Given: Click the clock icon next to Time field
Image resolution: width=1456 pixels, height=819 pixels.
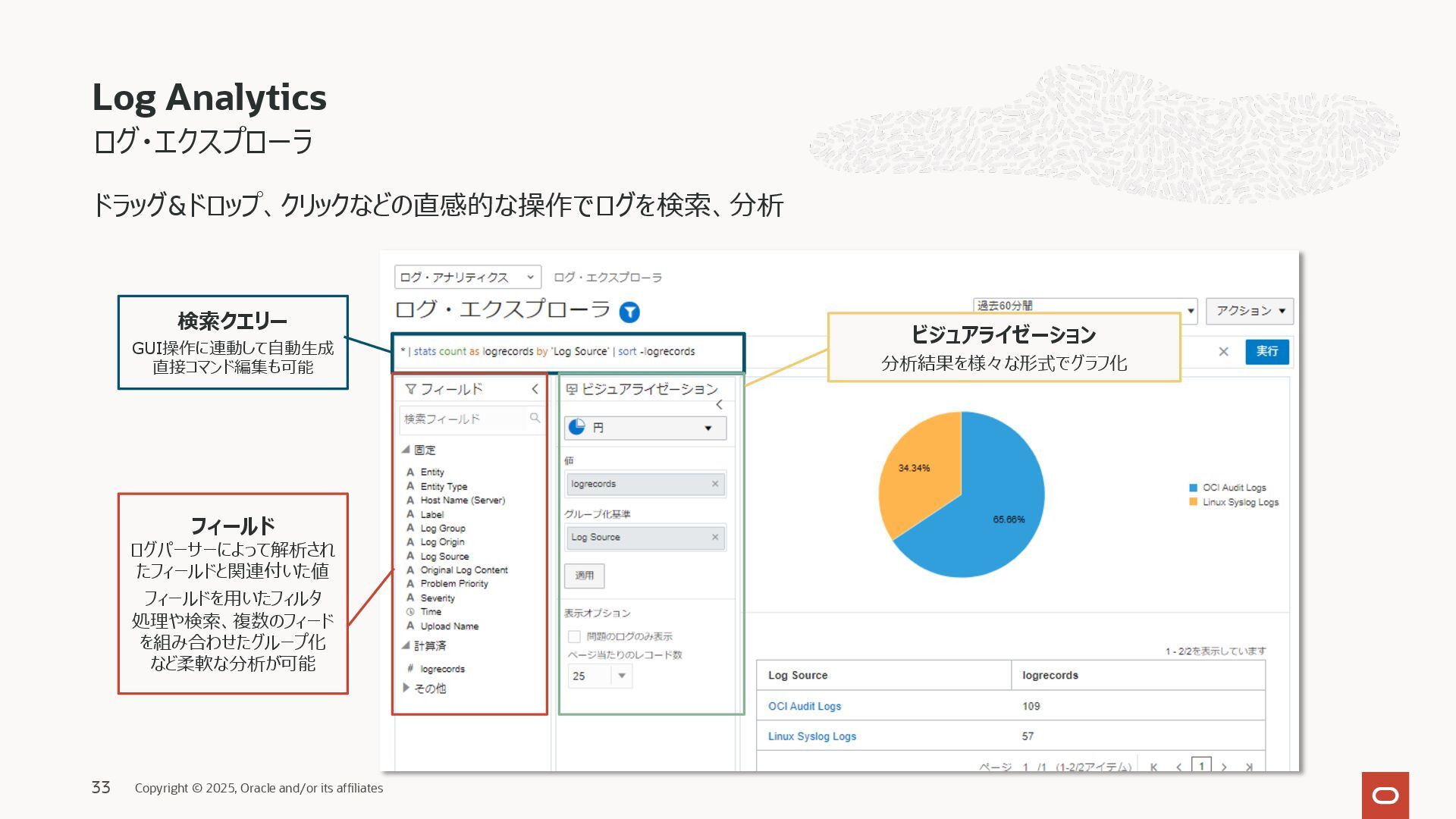Looking at the screenshot, I should 410,612.
